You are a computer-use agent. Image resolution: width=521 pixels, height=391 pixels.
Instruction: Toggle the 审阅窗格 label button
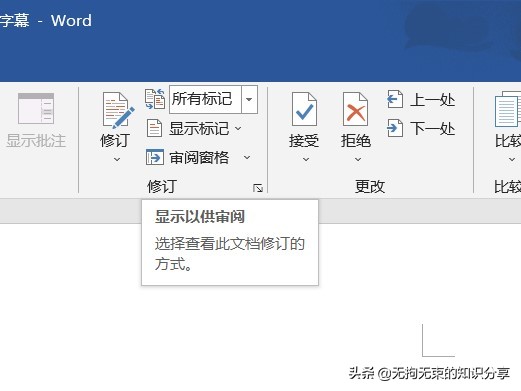tap(199, 158)
